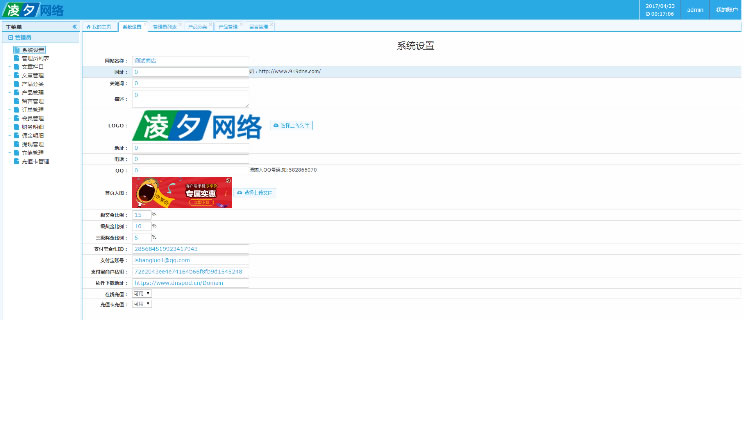Open the online recharge status dropdown
This screenshot has width=750, height=422.
[x=142, y=294]
